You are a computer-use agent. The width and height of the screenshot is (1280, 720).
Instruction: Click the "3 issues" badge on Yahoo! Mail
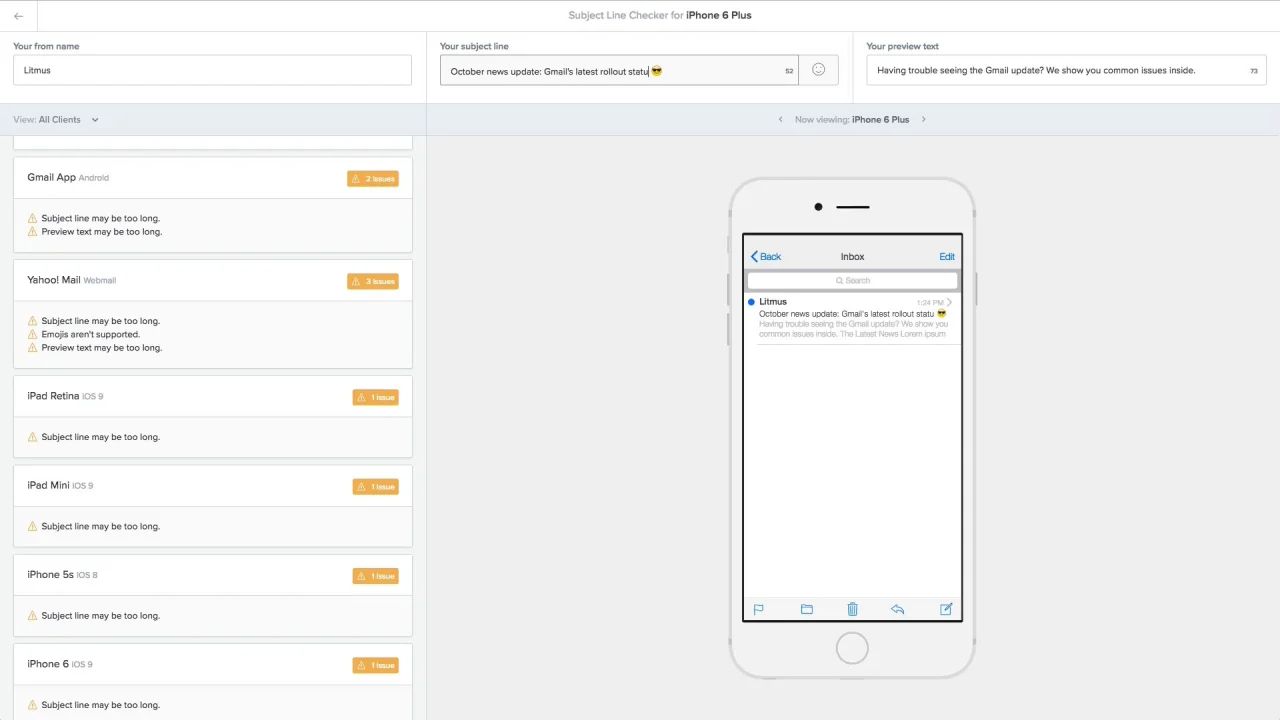tap(373, 281)
